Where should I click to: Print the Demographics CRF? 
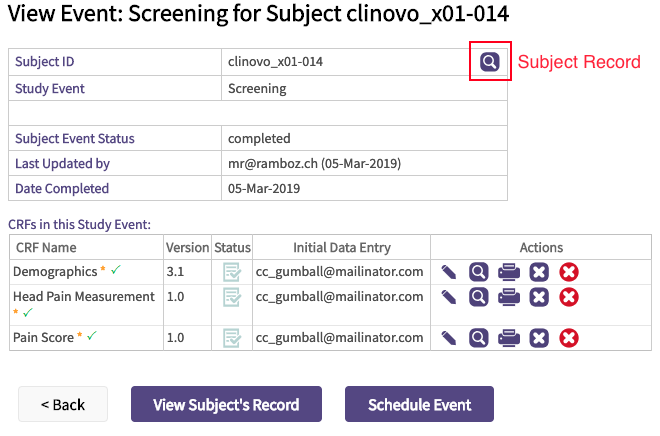click(x=509, y=271)
